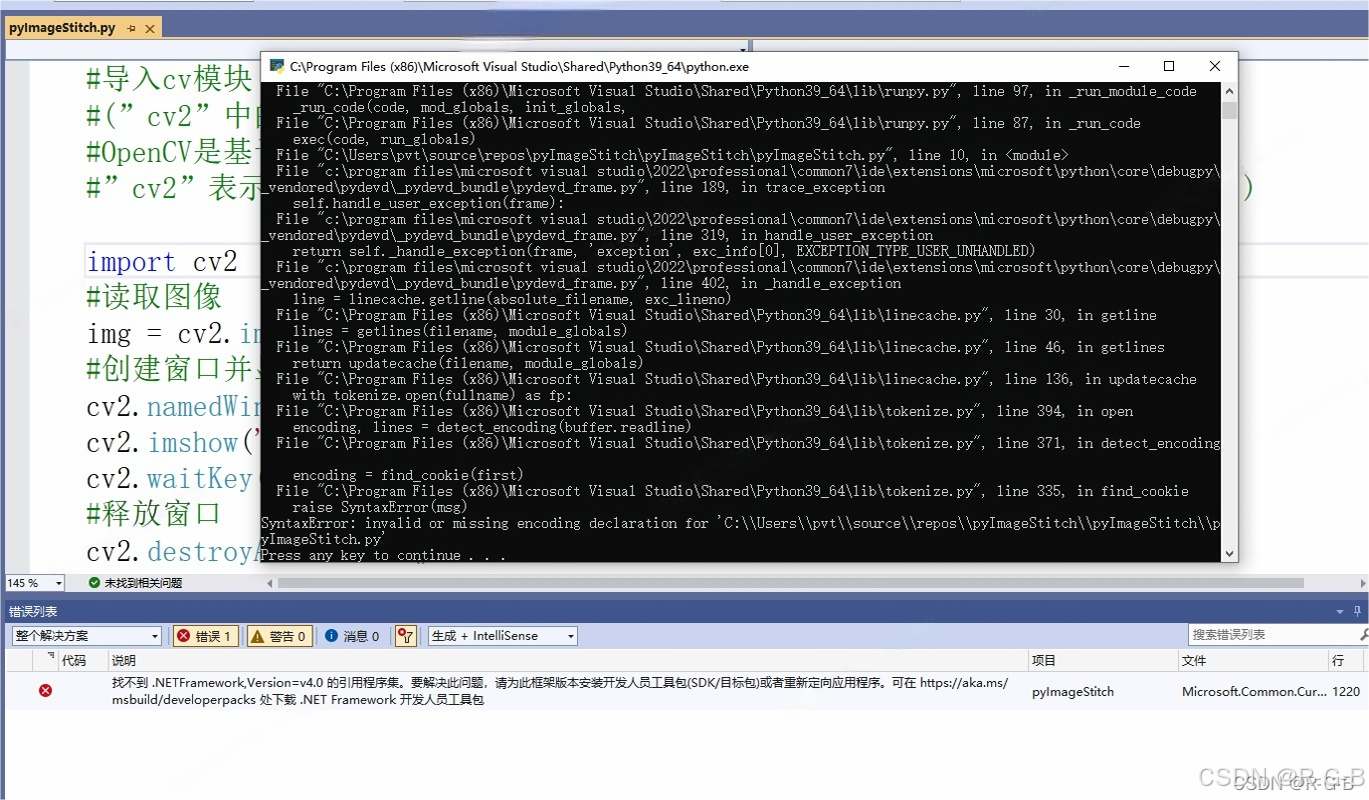The width and height of the screenshot is (1369, 800).
Task: Open the 整个解决方案 scope dropdown
Action: tap(86, 636)
